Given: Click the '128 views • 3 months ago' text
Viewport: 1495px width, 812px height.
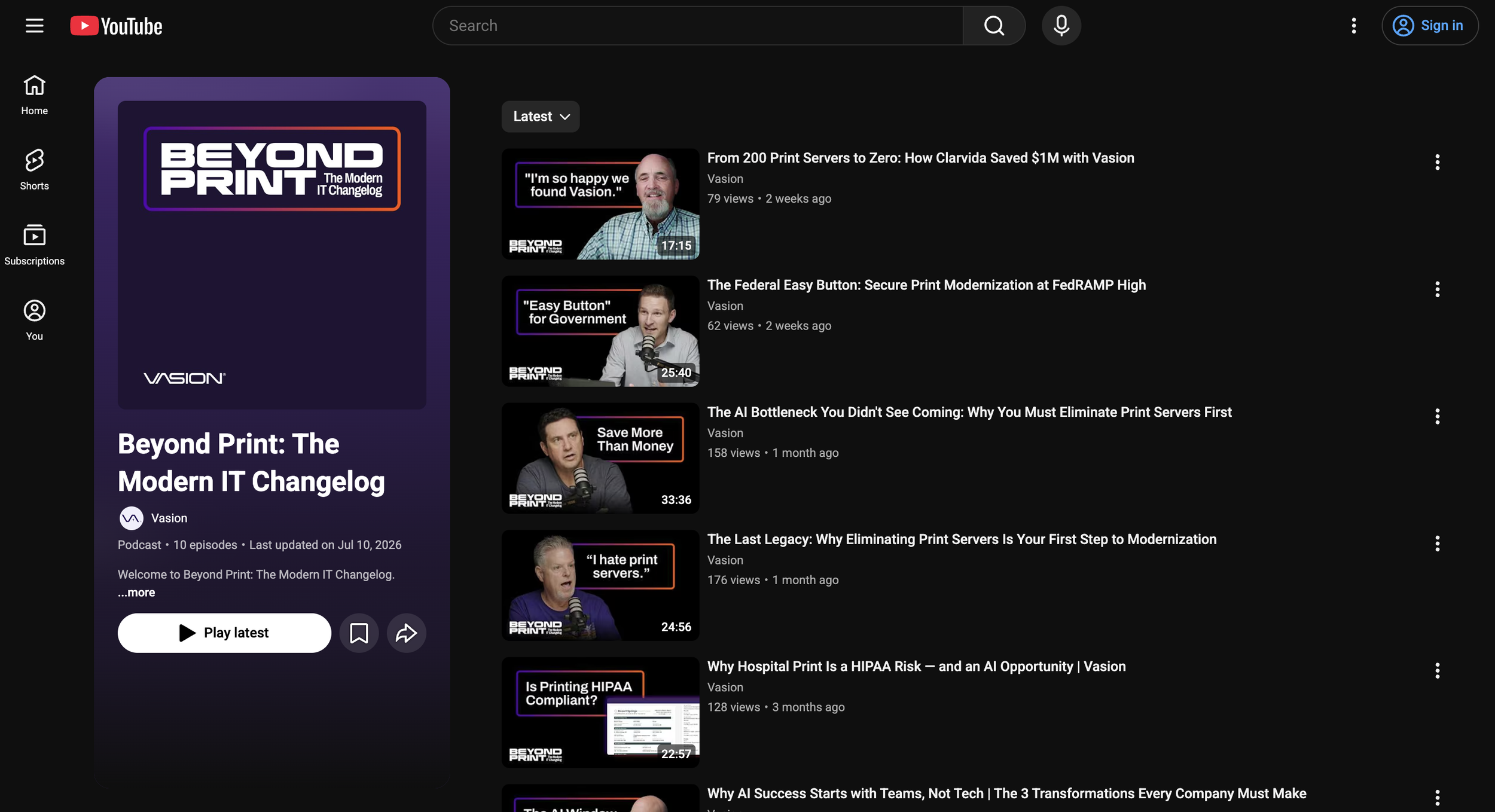Looking at the screenshot, I should coord(776,707).
